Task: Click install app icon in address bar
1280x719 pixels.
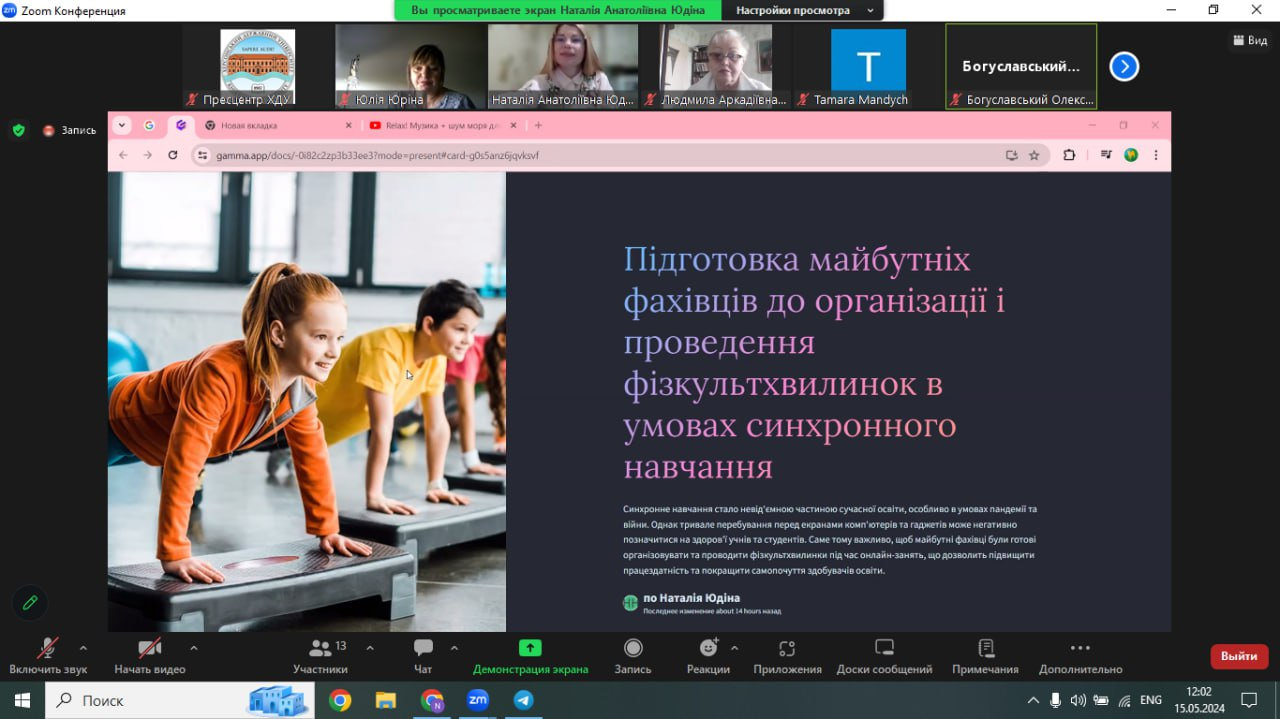Action: coord(1012,155)
